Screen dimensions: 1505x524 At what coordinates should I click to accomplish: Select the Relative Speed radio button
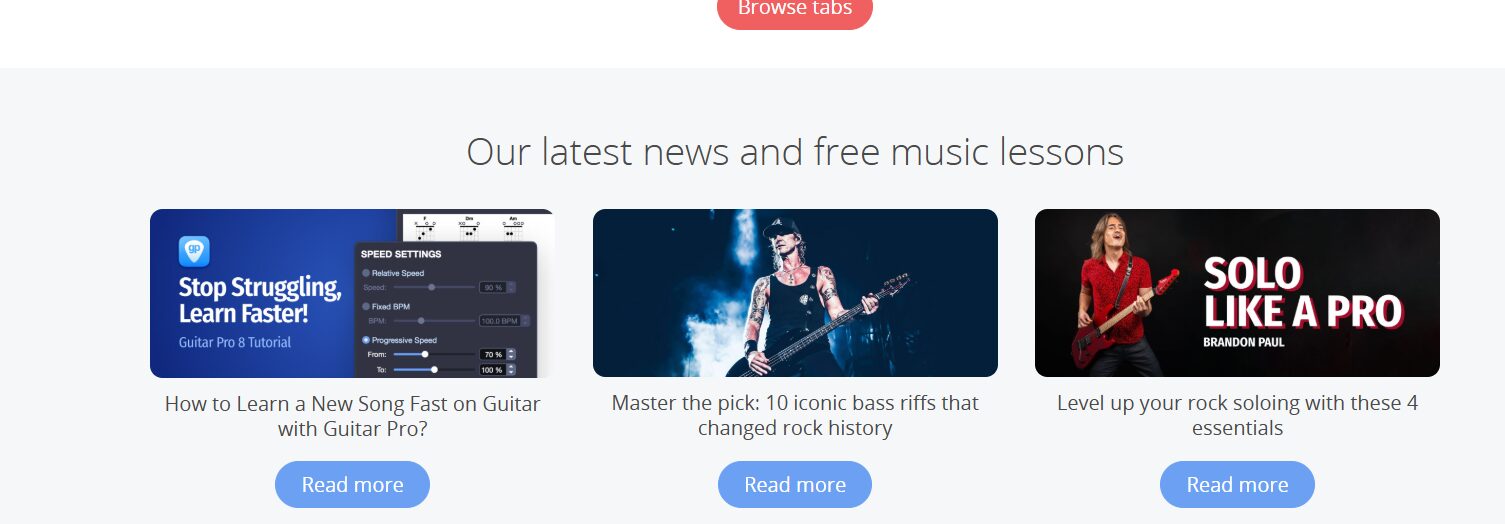pos(366,273)
